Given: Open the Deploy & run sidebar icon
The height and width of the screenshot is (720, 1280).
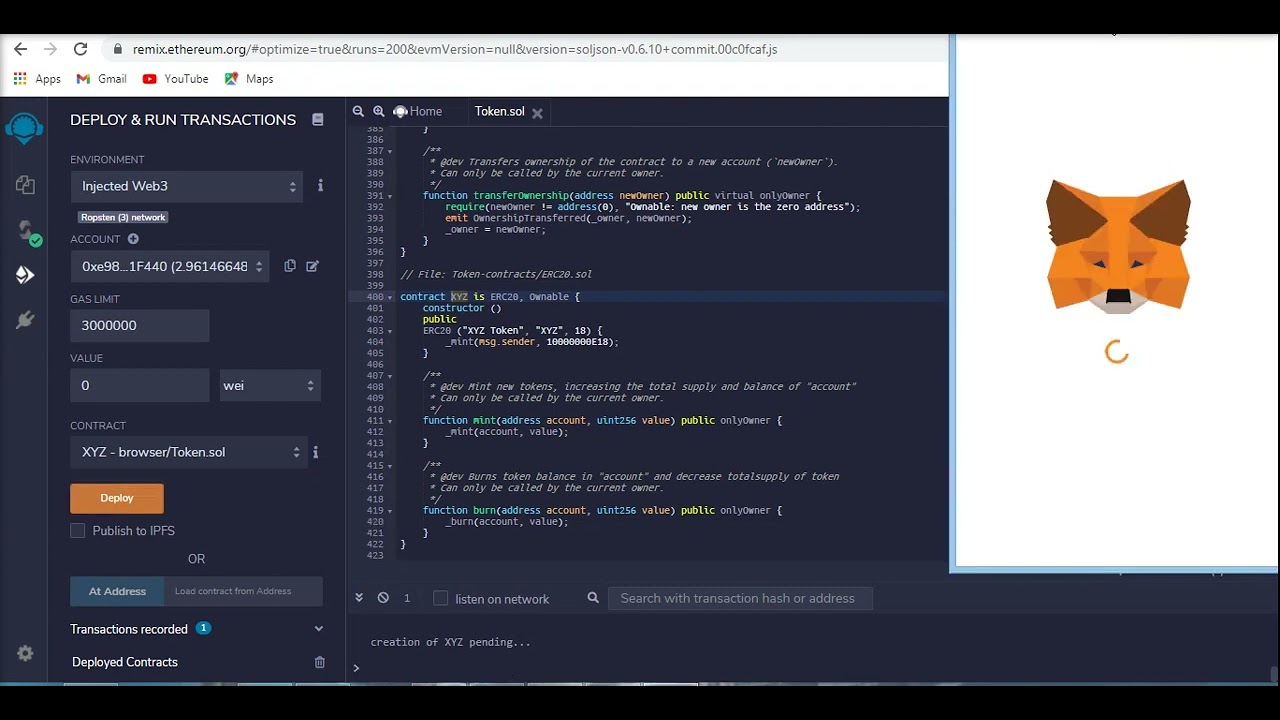Looking at the screenshot, I should point(25,275).
